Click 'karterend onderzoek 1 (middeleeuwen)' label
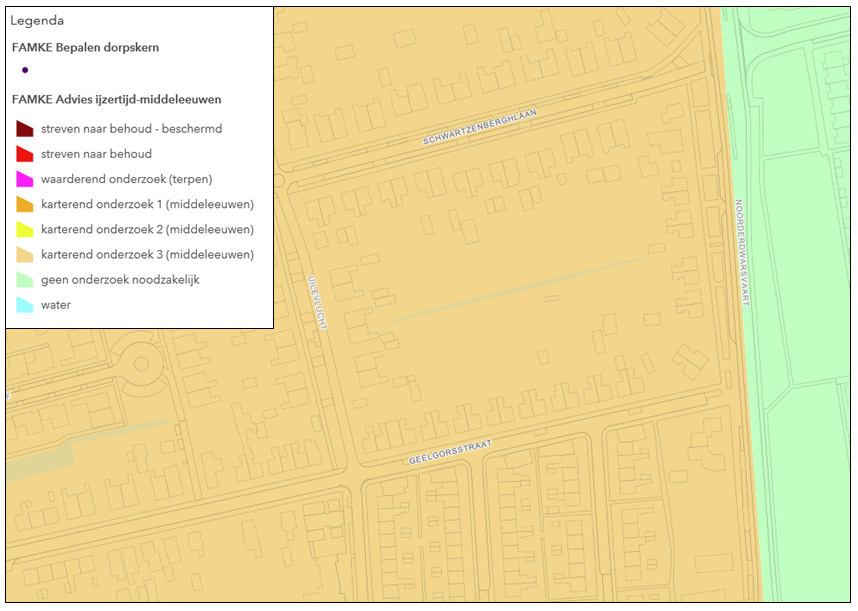 point(147,205)
